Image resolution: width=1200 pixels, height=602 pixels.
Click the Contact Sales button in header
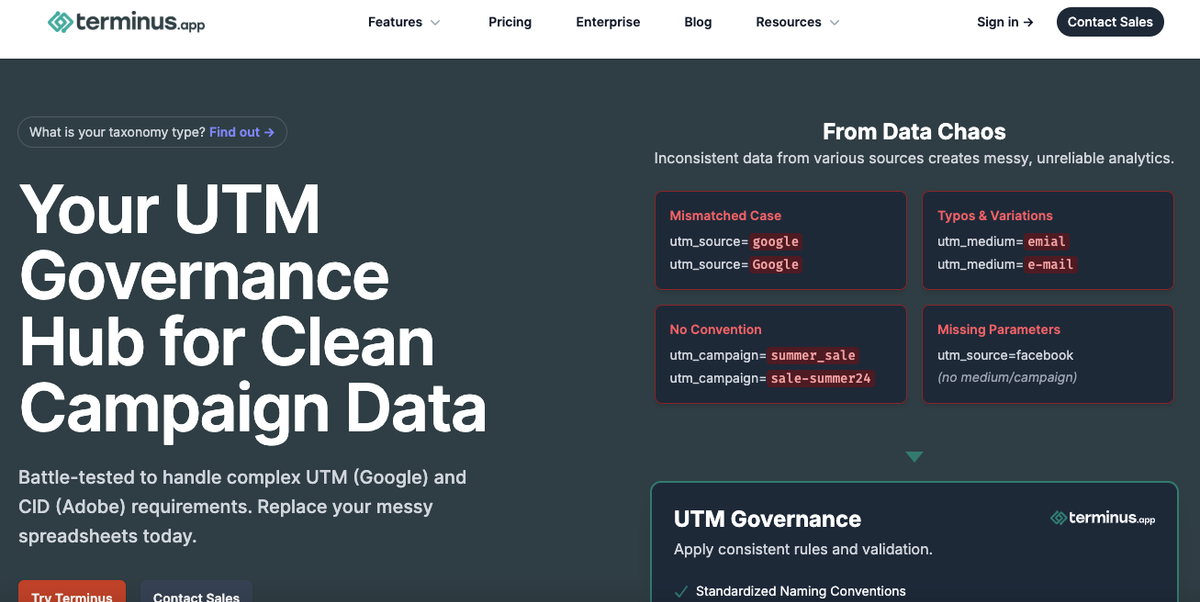1110,22
